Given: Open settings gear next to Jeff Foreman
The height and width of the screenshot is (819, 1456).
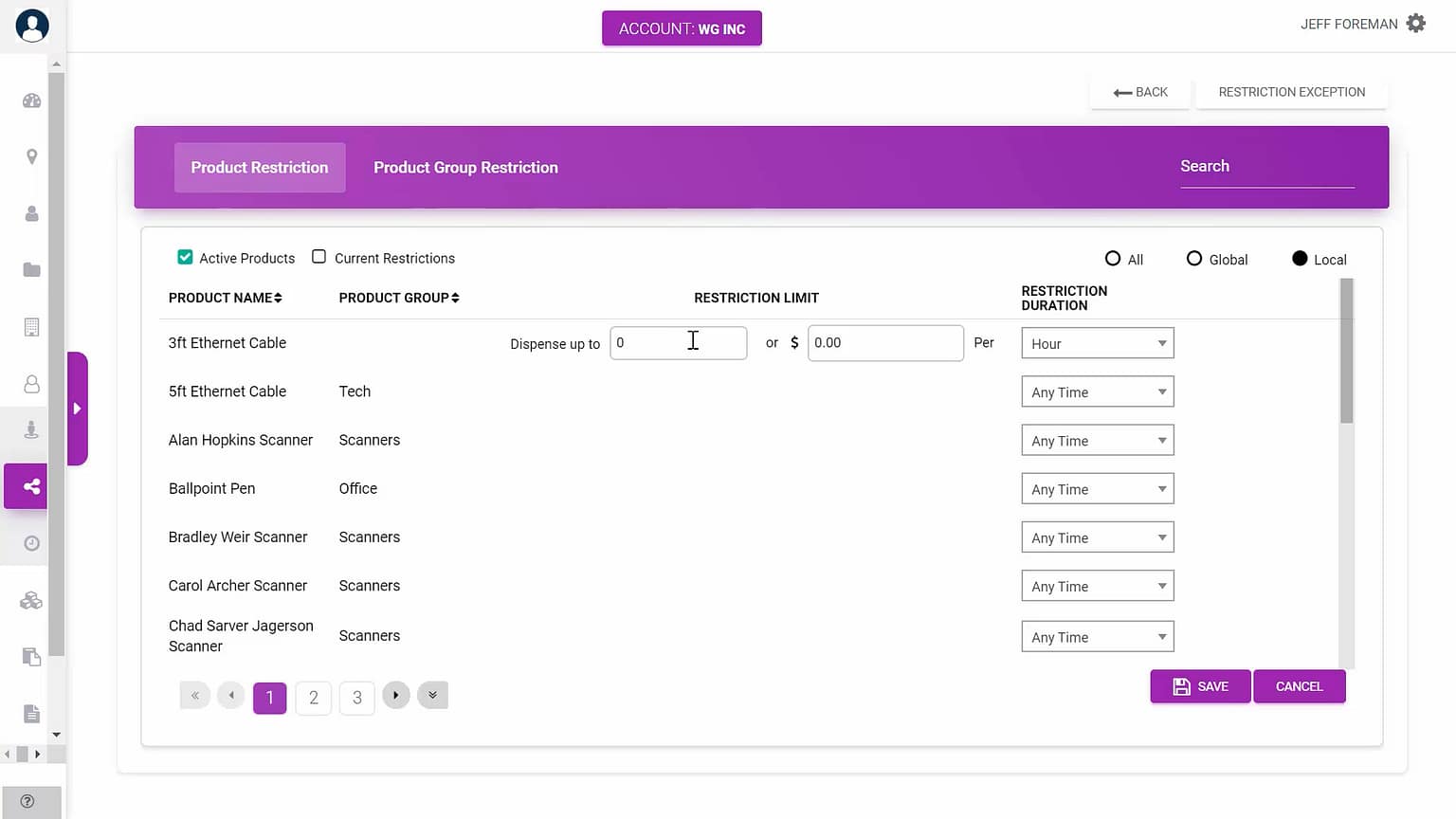Looking at the screenshot, I should [1415, 24].
